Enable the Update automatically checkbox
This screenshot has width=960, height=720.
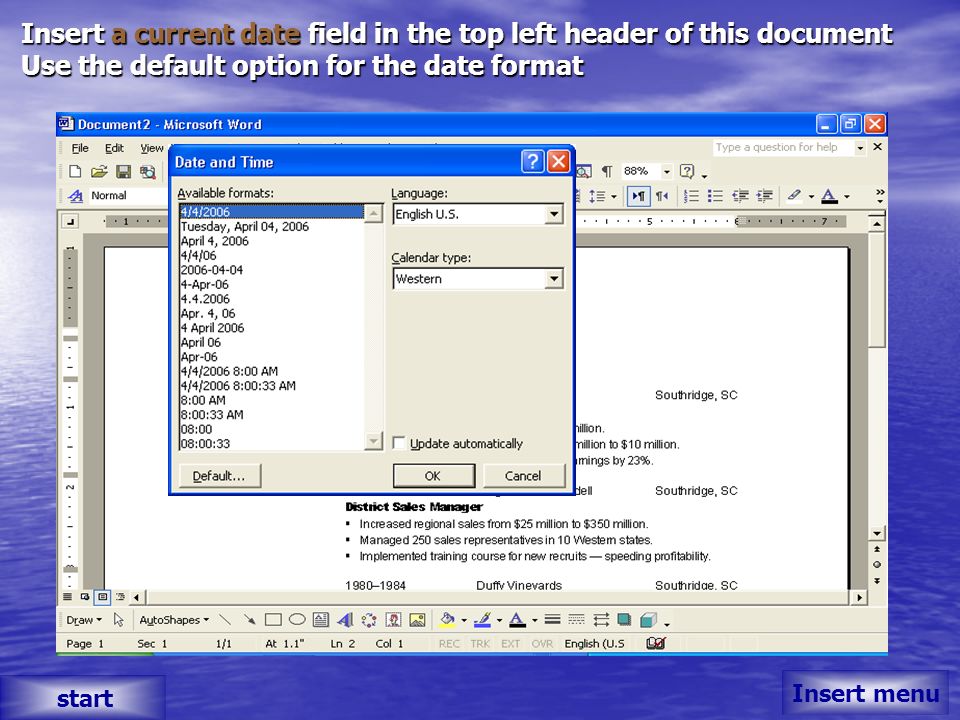(399, 443)
